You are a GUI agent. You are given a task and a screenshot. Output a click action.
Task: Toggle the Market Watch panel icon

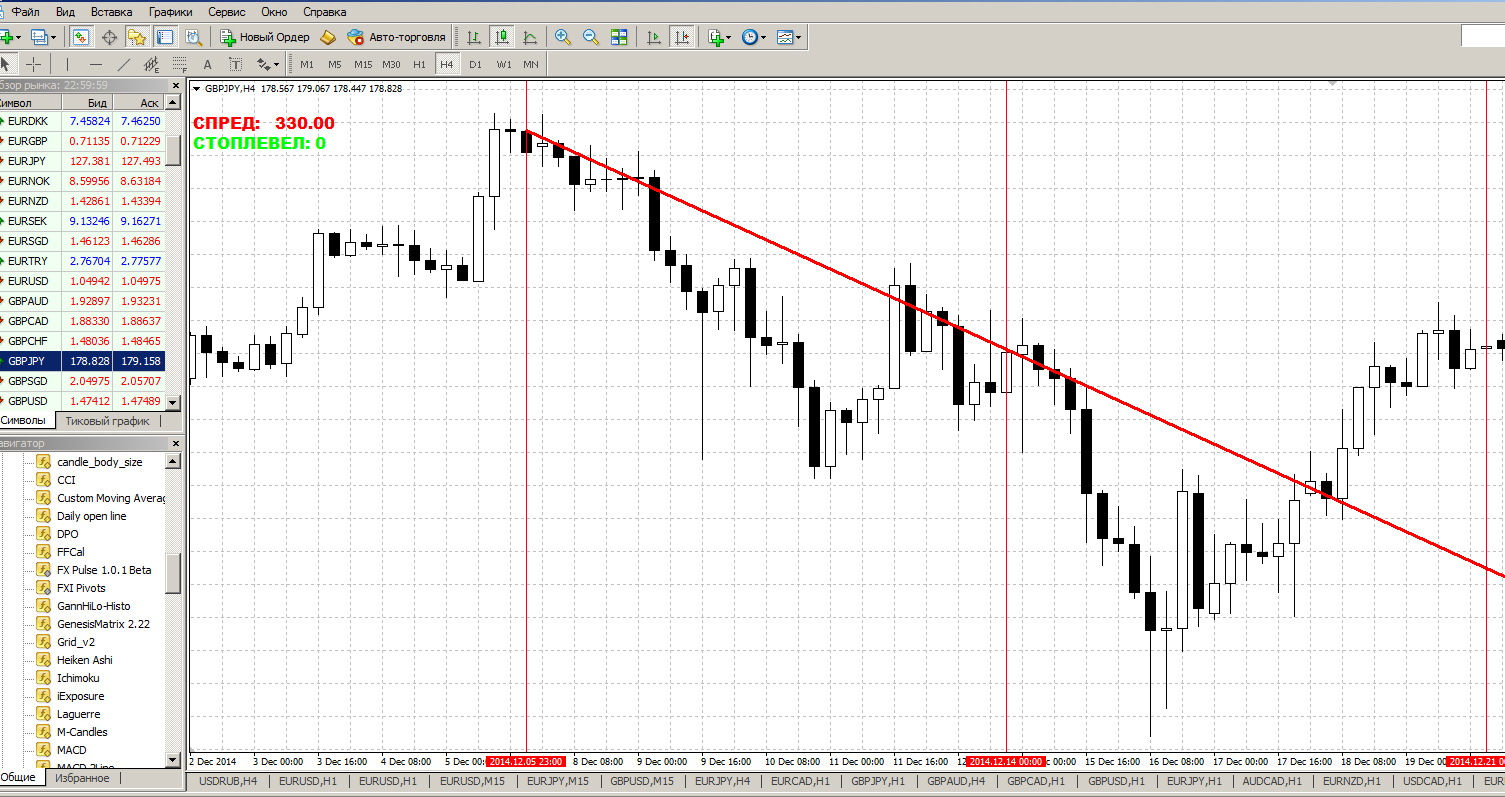81,37
